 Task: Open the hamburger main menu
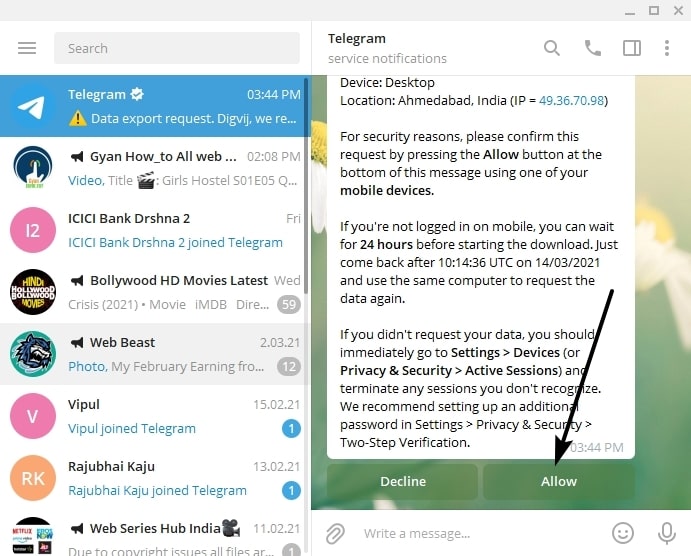click(27, 48)
